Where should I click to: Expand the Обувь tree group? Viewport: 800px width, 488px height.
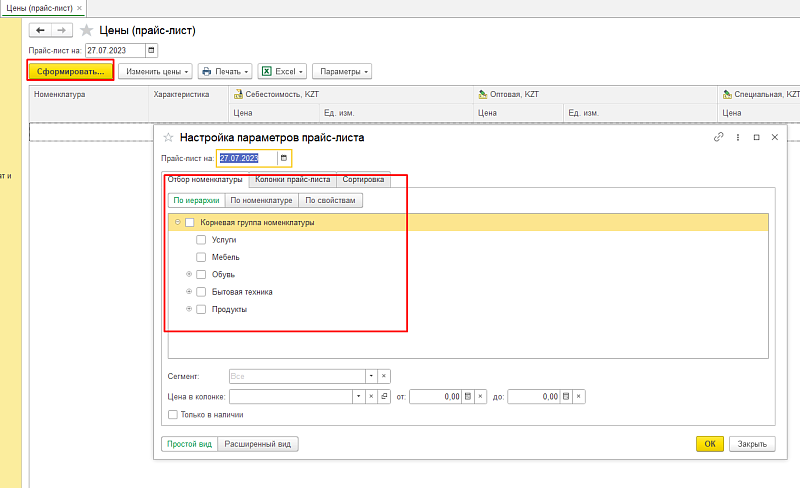pos(188,274)
